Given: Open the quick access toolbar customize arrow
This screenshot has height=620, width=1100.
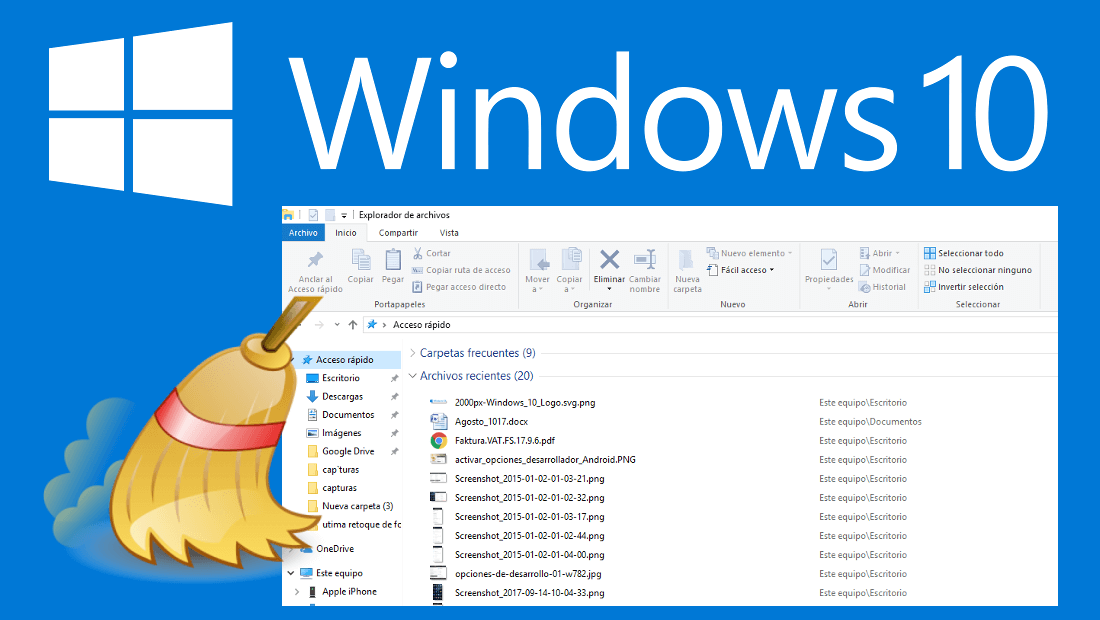Looking at the screenshot, I should tap(344, 215).
